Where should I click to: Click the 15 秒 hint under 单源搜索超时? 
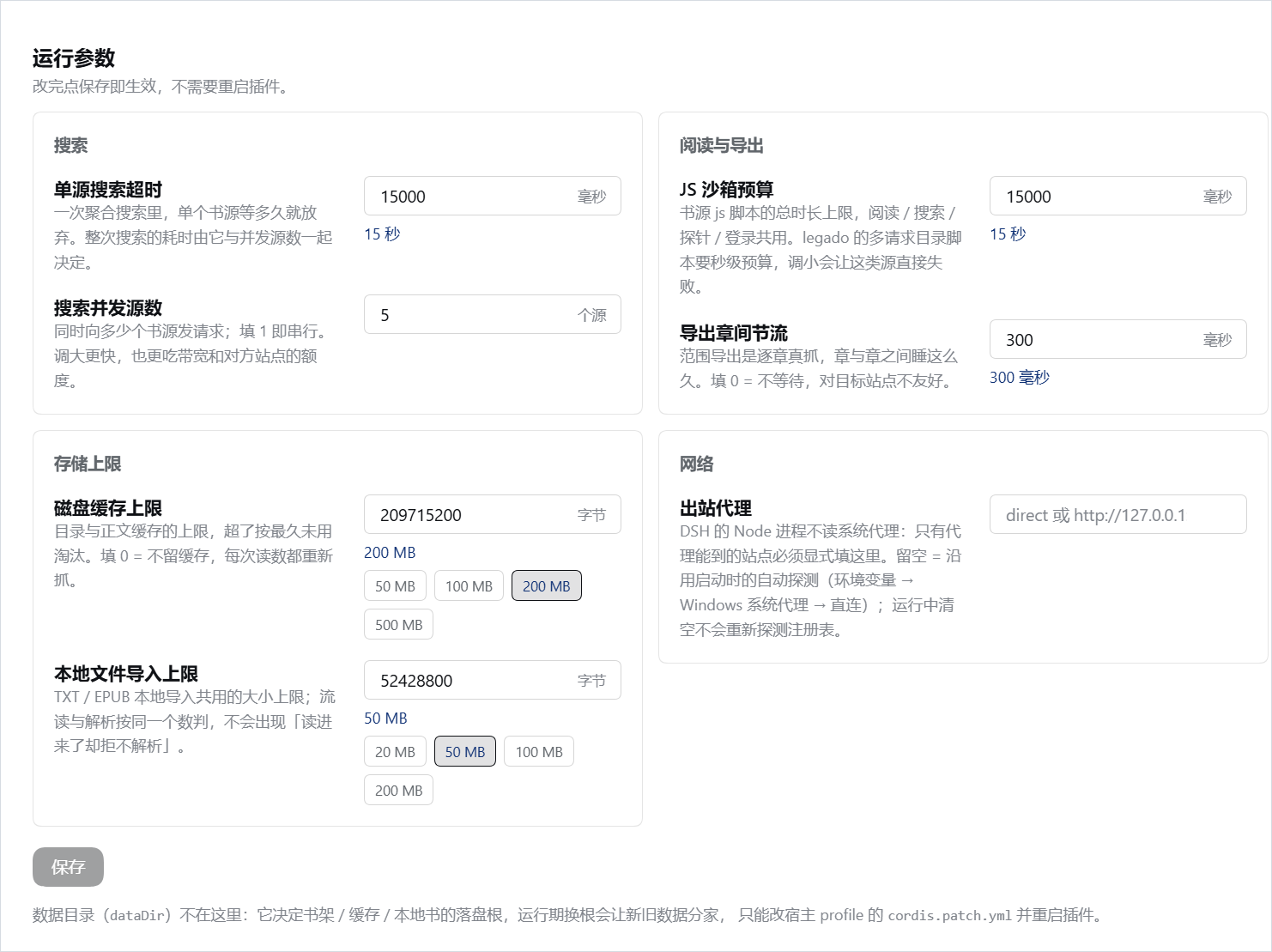coord(382,234)
